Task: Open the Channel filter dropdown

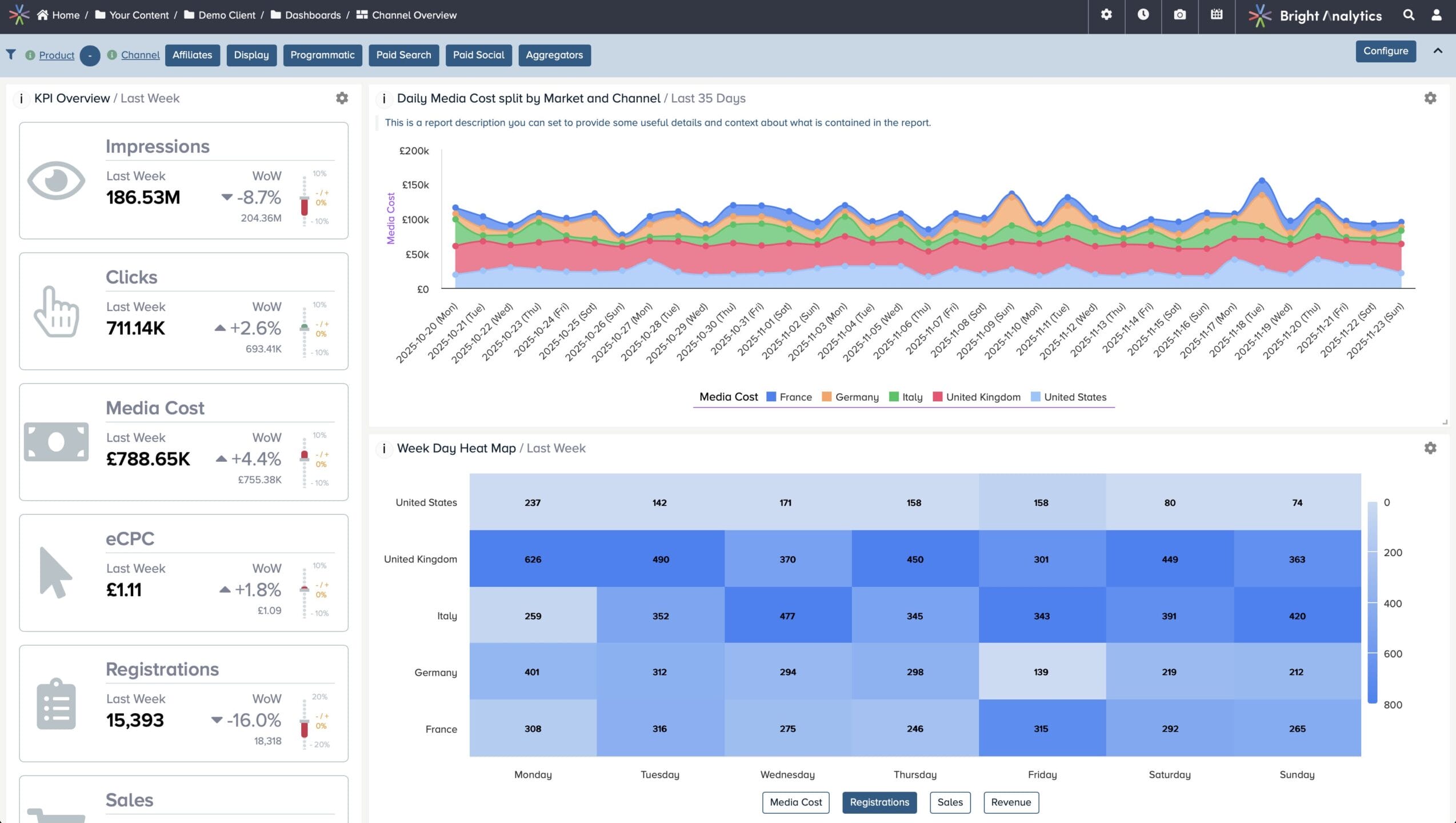Action: point(140,55)
